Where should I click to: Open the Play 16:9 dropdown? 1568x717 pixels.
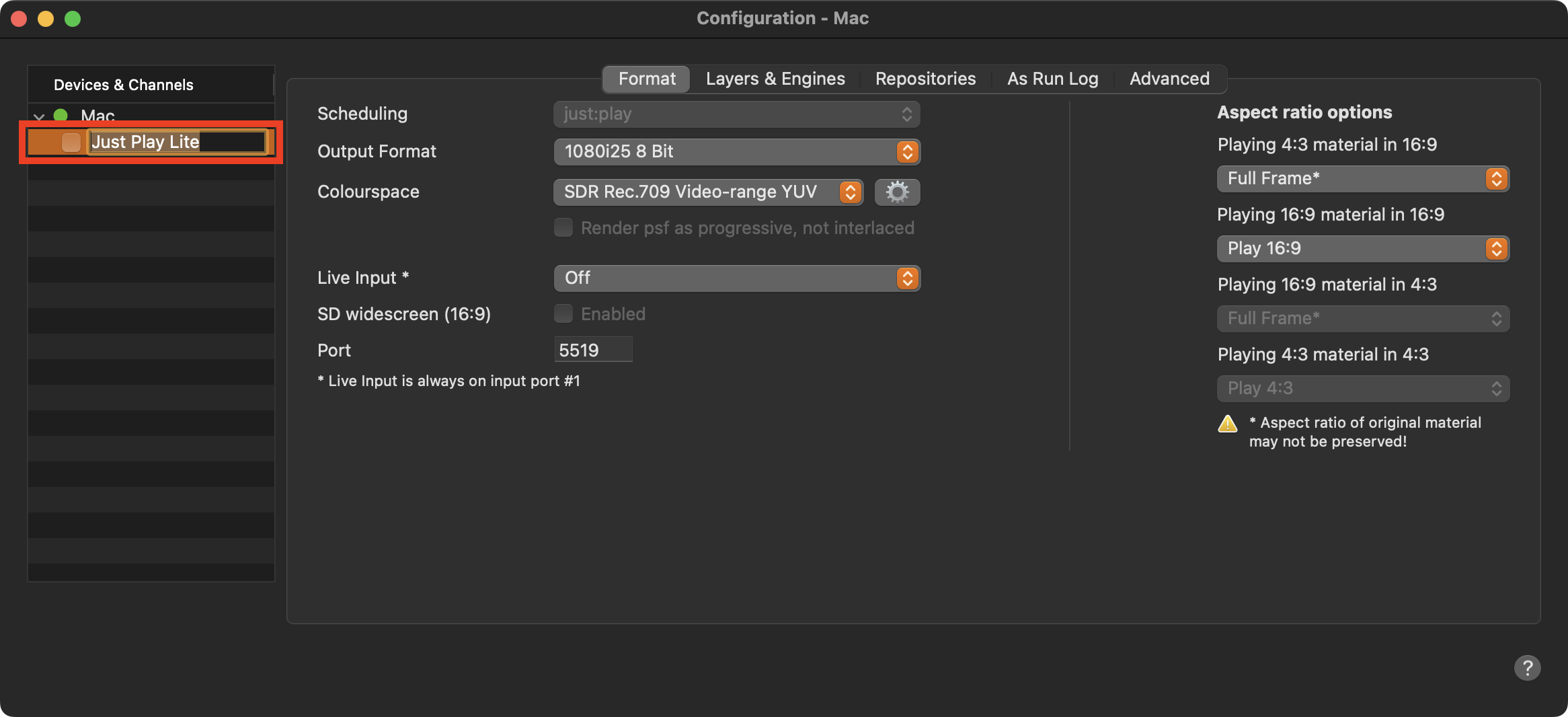pyautogui.click(x=1363, y=248)
